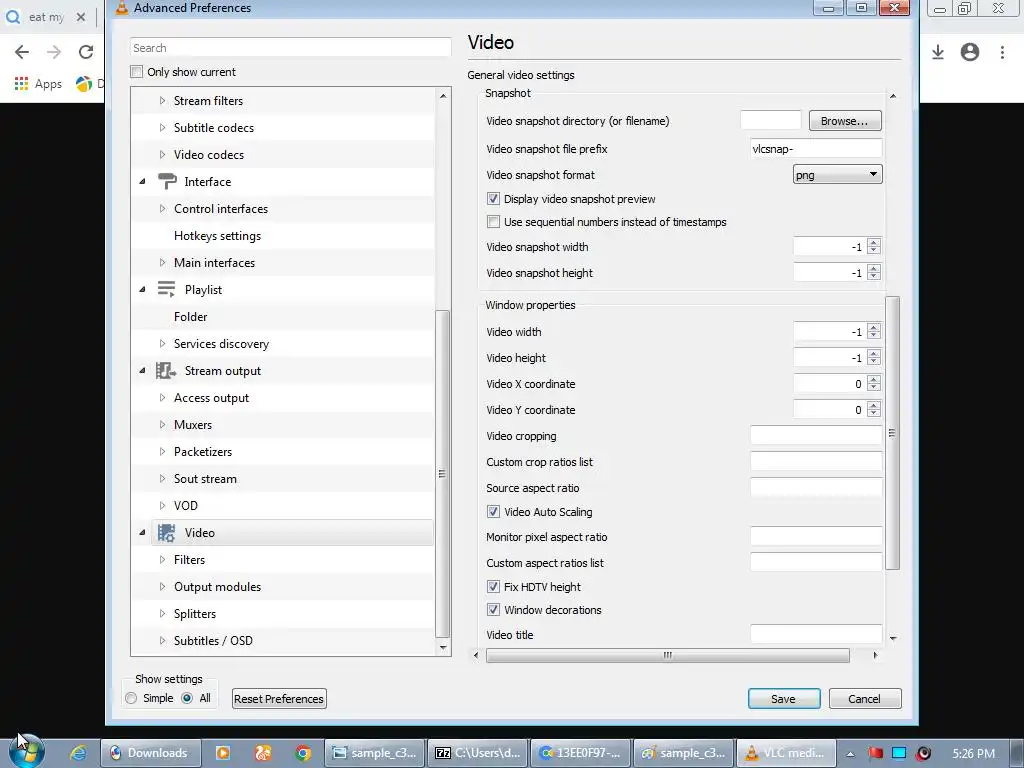
Task: Toggle Video Auto Scaling checkbox
Action: click(493, 512)
